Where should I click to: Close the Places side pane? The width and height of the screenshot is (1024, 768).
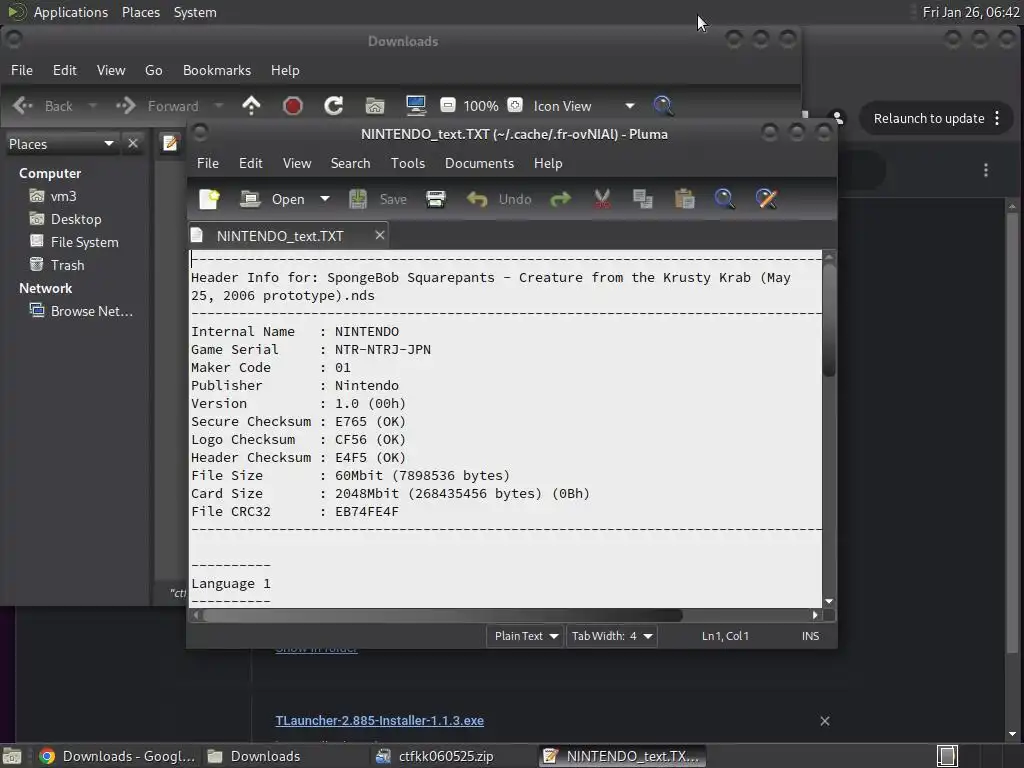tap(133, 143)
